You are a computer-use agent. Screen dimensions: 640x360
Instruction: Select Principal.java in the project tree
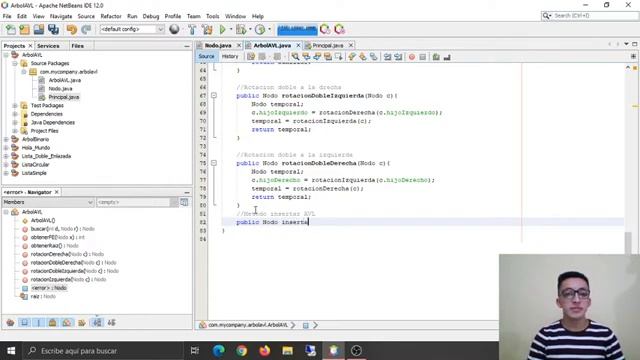pyautogui.click(x=64, y=97)
